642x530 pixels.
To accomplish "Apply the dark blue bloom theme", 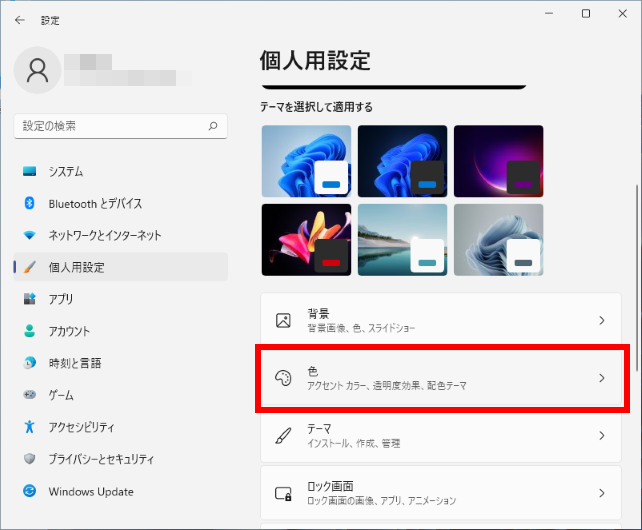I will tap(402, 161).
